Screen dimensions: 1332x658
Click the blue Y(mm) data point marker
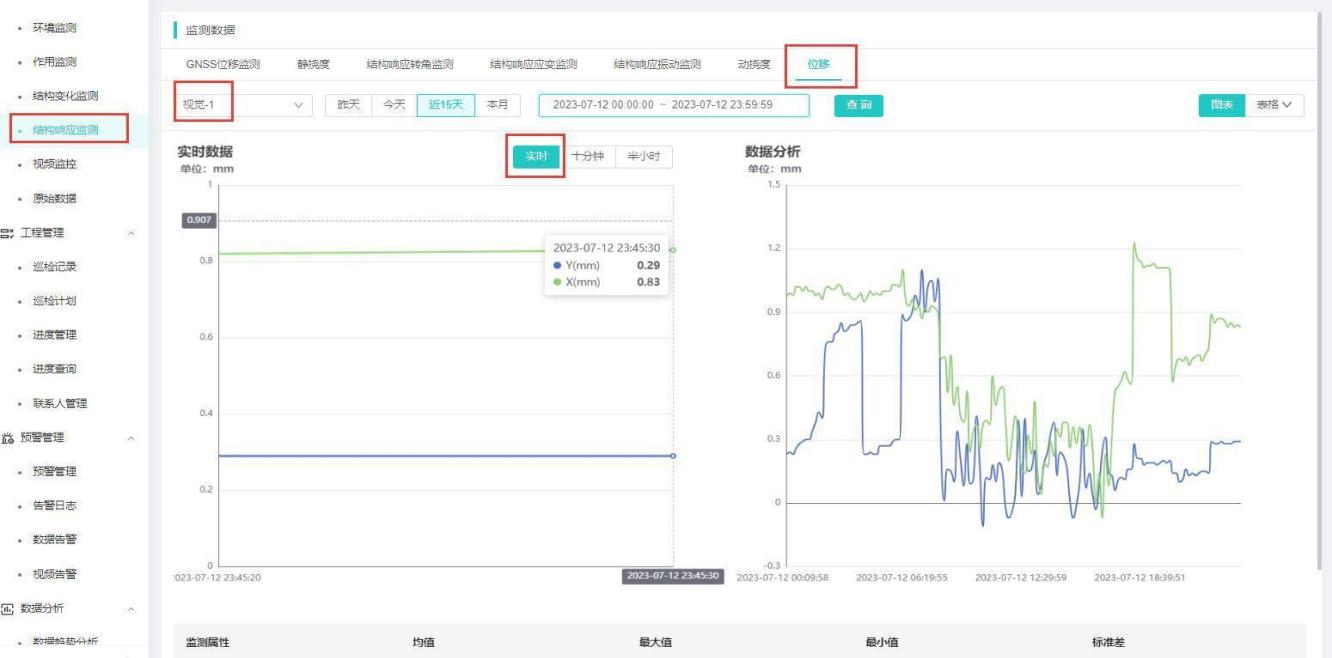point(673,456)
